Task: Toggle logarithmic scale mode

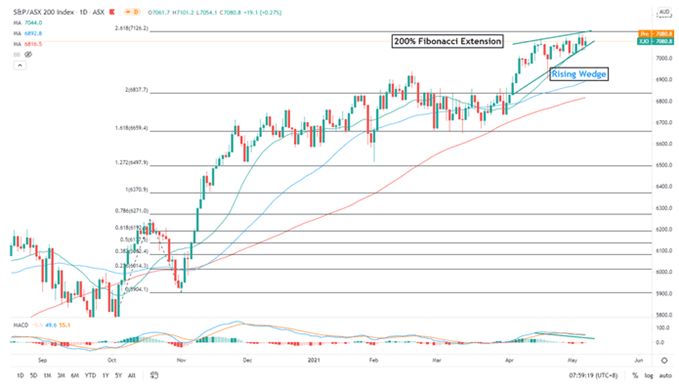Action: (x=648, y=375)
